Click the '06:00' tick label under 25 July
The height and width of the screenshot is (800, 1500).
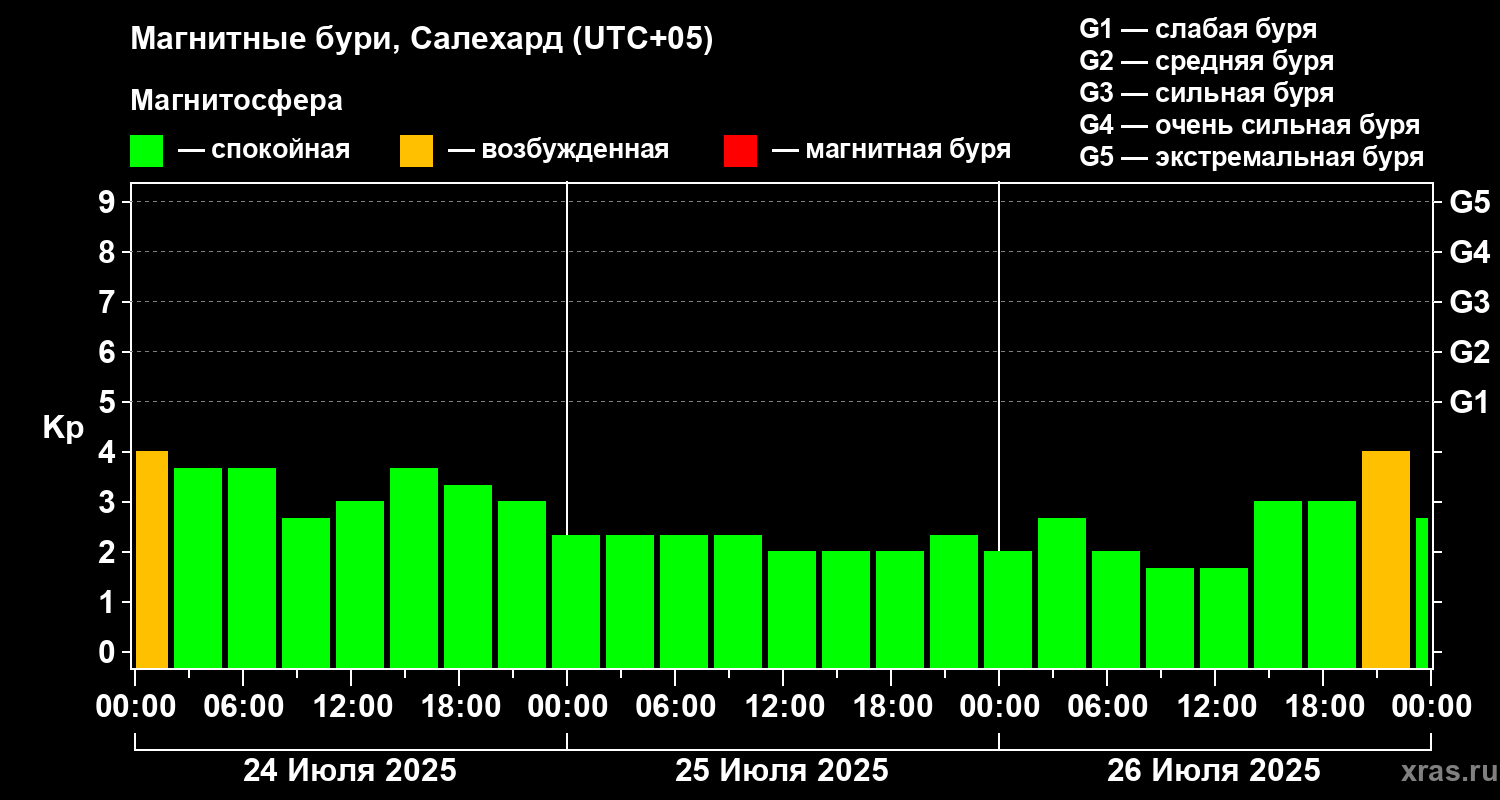[675, 707]
